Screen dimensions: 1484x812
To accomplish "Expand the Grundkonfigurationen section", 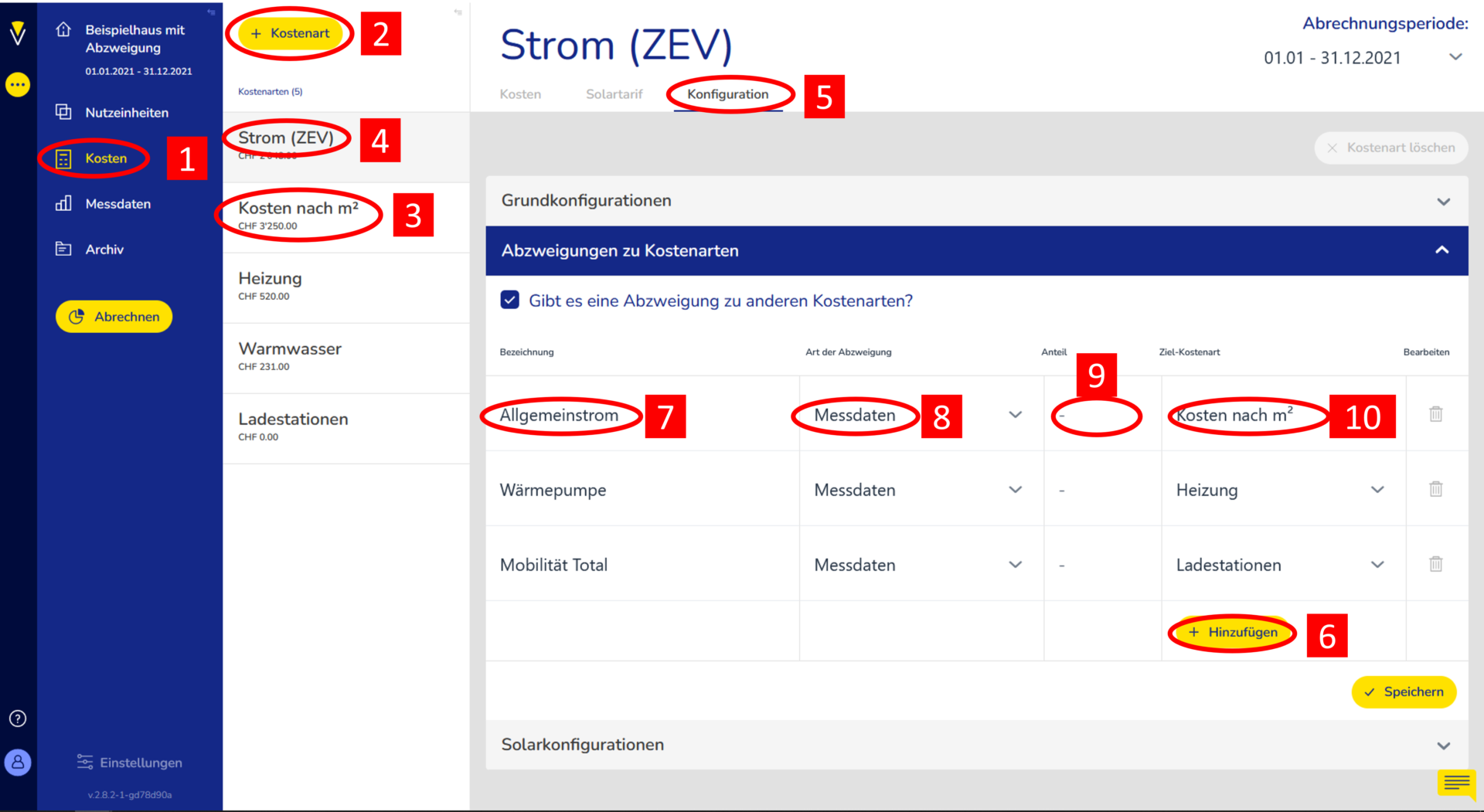I will click(1442, 201).
